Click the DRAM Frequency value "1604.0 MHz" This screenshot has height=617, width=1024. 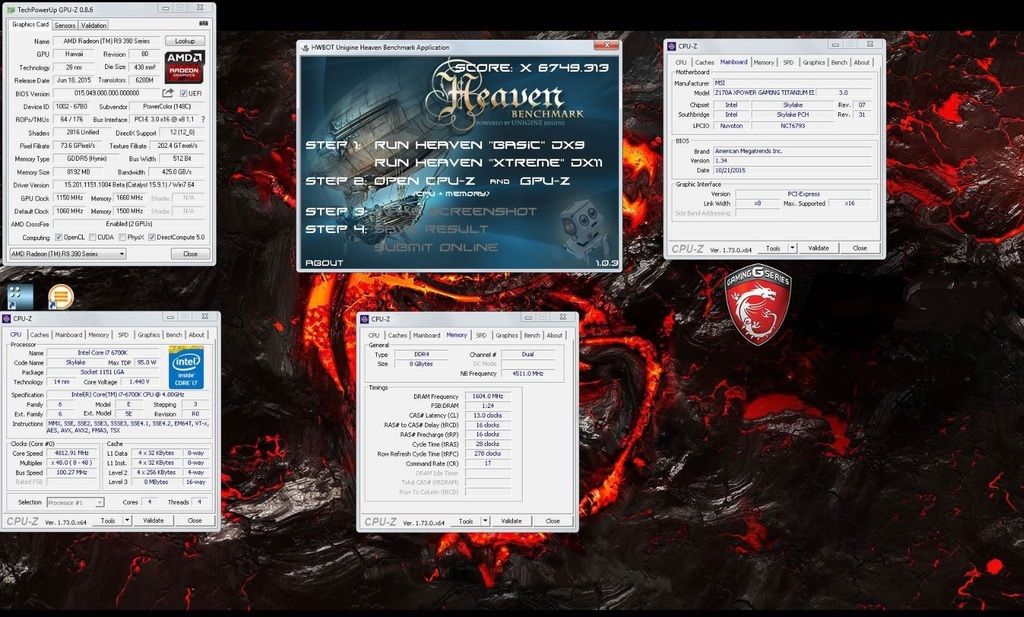point(487,396)
